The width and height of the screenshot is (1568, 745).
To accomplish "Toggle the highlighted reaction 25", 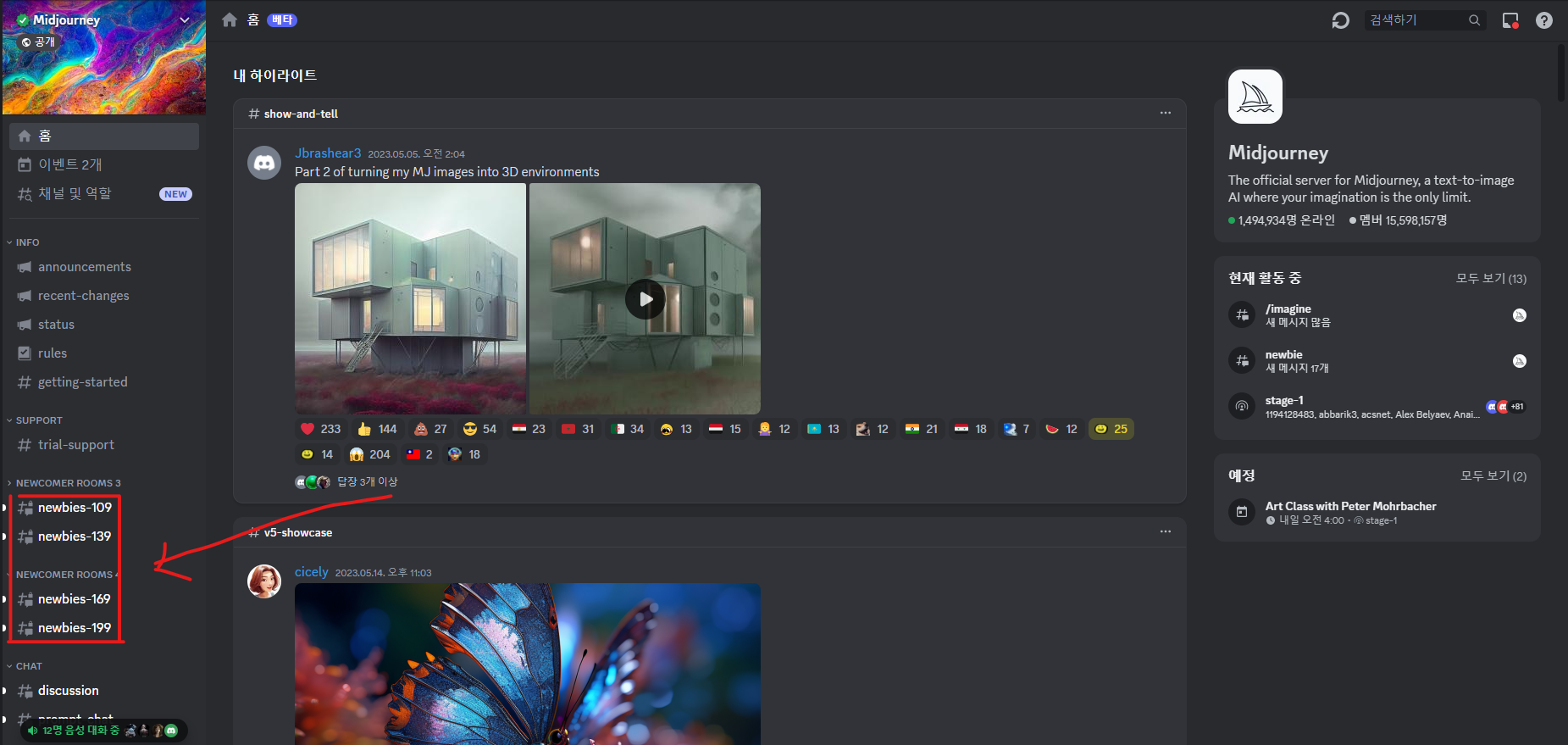I will [1111, 429].
